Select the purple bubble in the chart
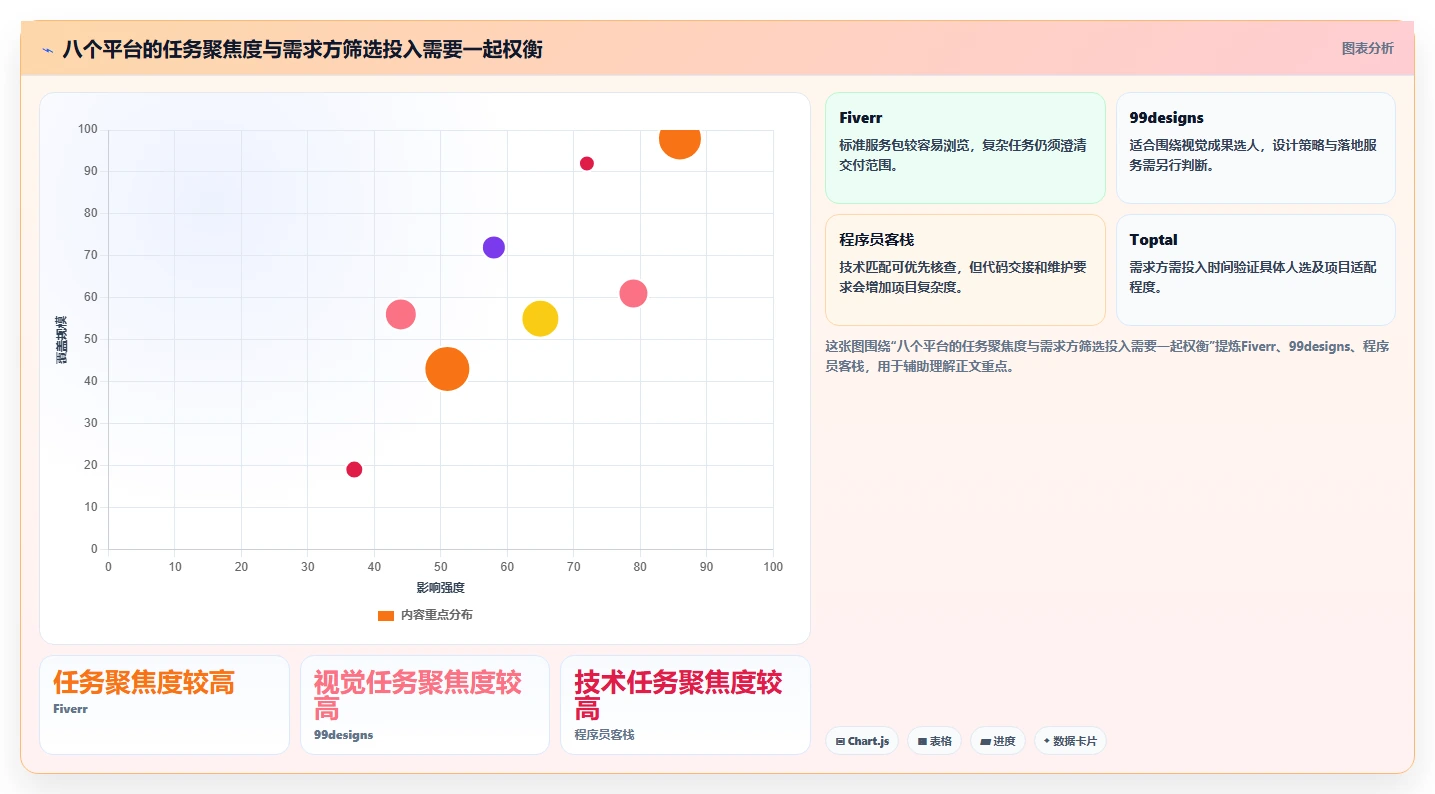This screenshot has height=794, width=1435. point(494,247)
